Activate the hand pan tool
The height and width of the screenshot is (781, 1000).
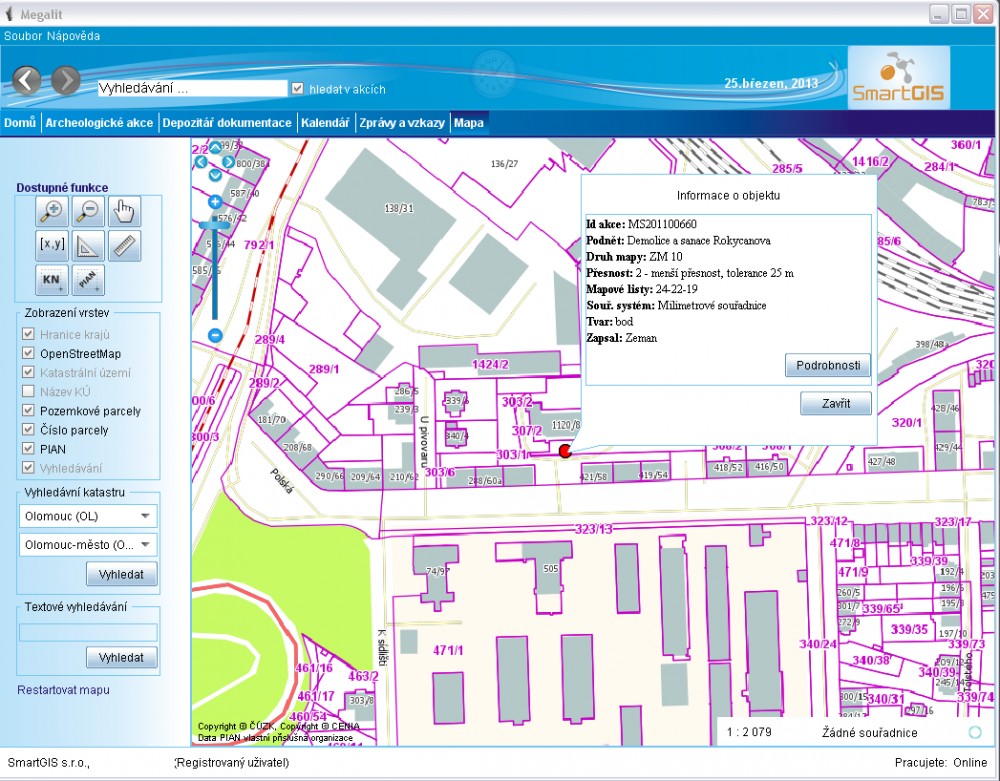[125, 211]
